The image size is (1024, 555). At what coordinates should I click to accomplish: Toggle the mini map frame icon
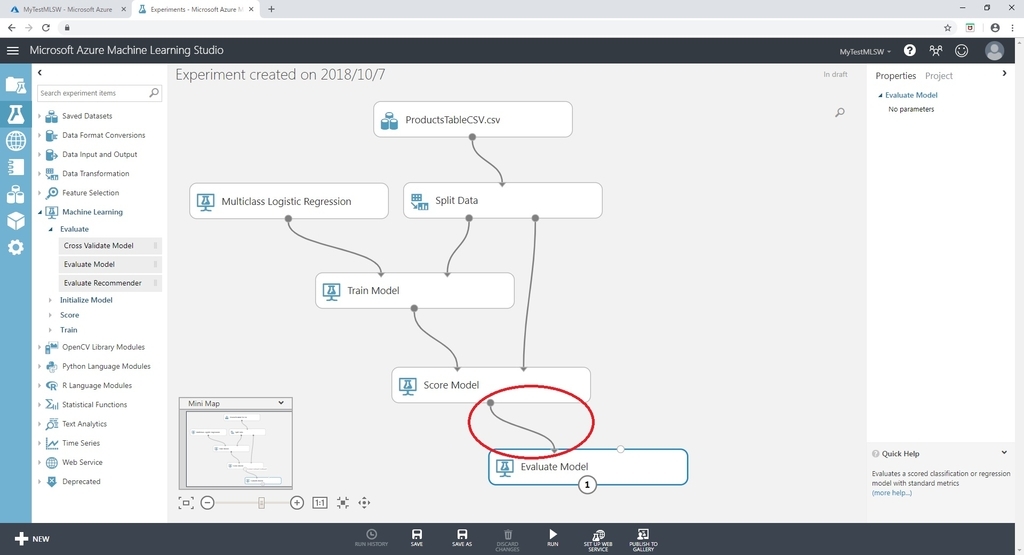pos(186,503)
